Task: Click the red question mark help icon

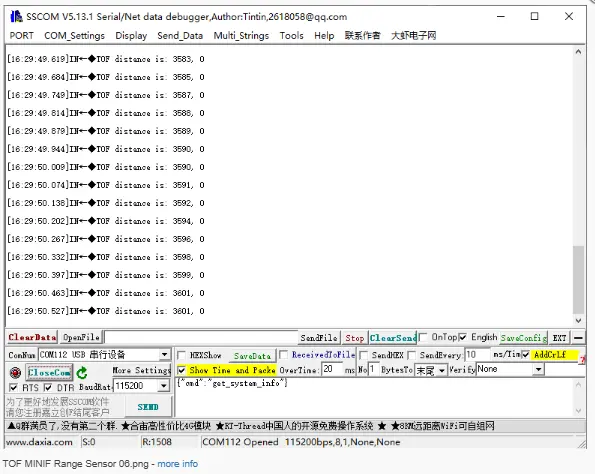Action: click(x=582, y=359)
